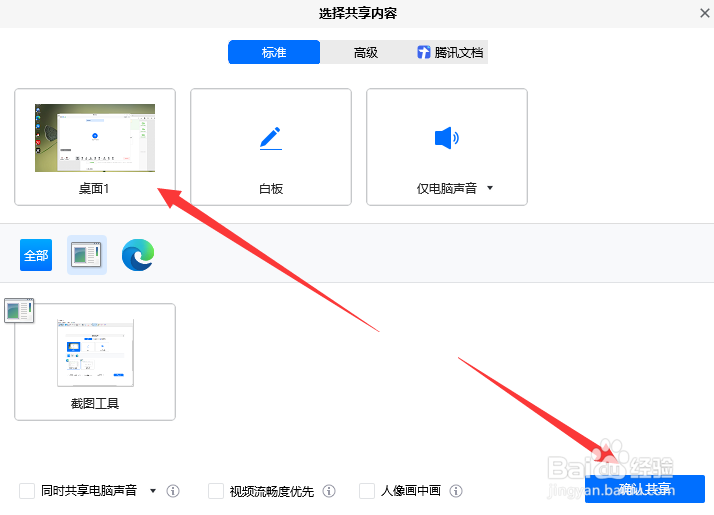Select the speaker icon for computer audio

coord(447,138)
